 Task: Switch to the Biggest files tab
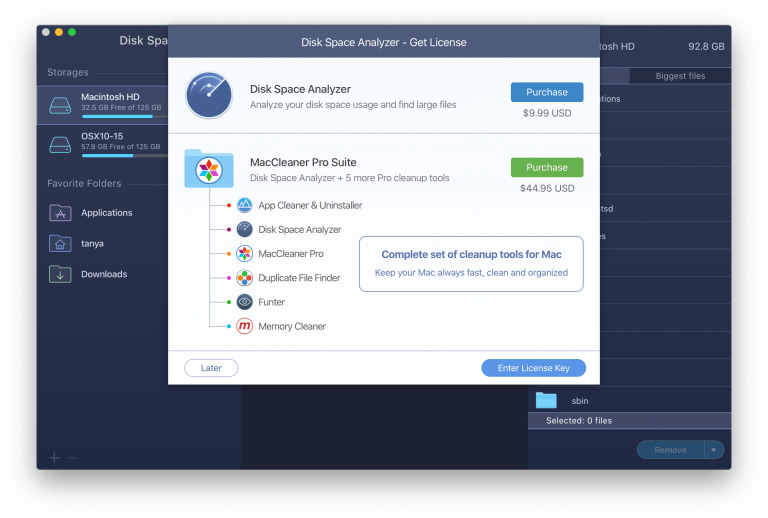pyautogui.click(x=680, y=76)
